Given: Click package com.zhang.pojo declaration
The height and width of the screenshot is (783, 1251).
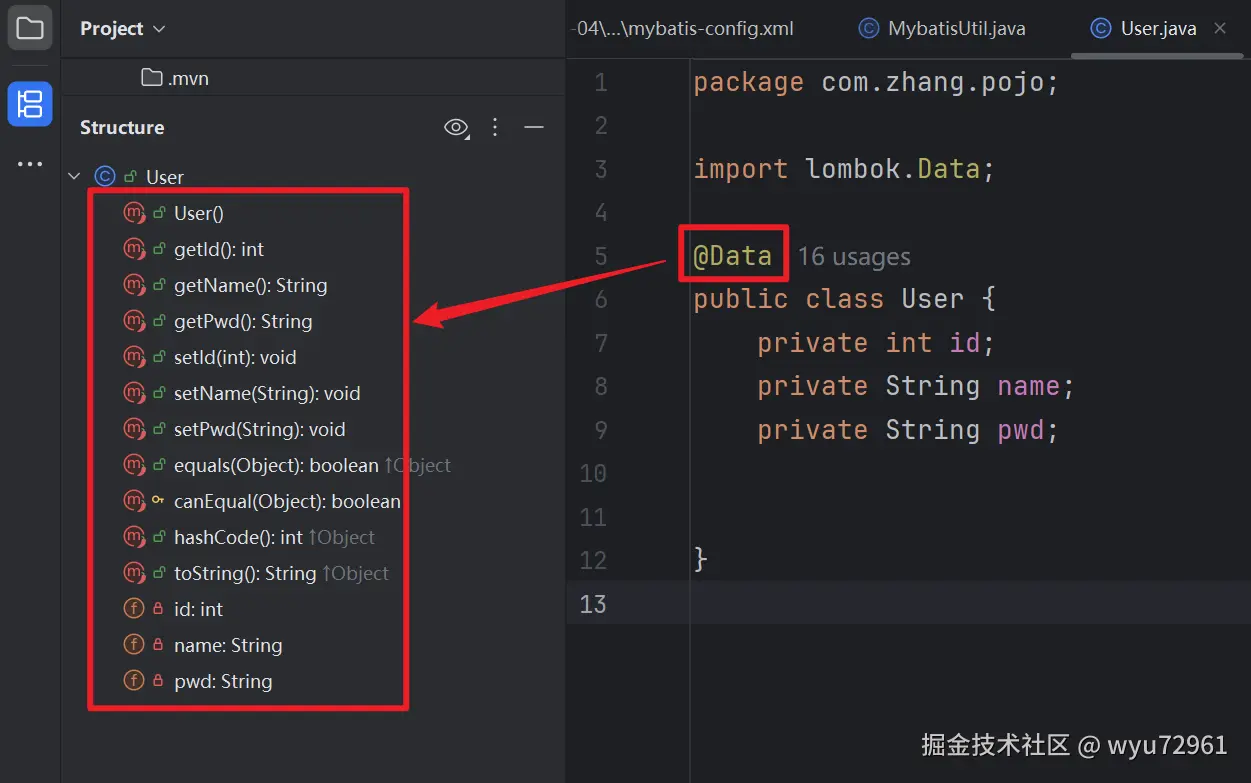Looking at the screenshot, I should click(x=876, y=82).
